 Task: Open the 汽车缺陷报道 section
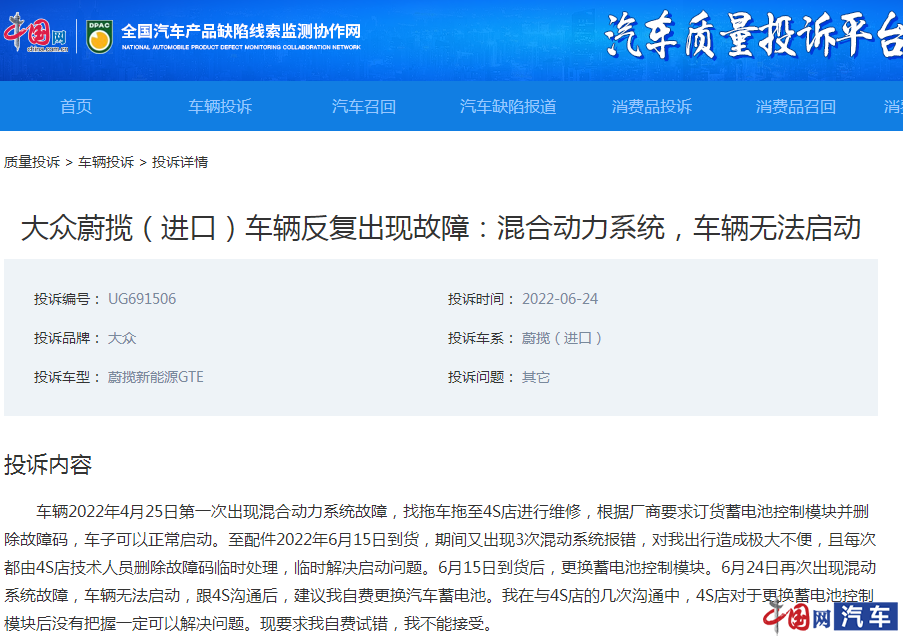coord(510,106)
